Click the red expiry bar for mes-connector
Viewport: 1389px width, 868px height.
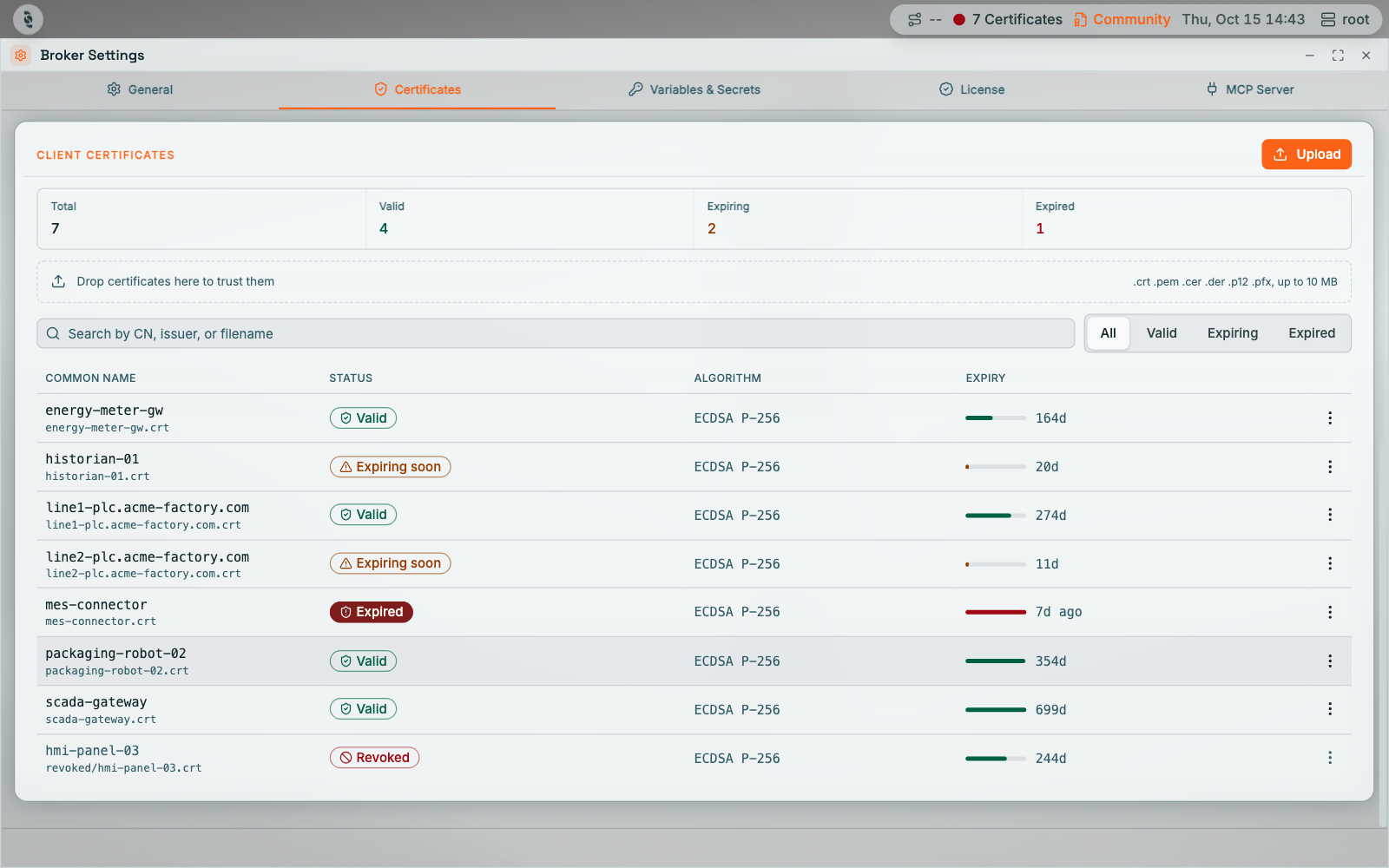(996, 612)
